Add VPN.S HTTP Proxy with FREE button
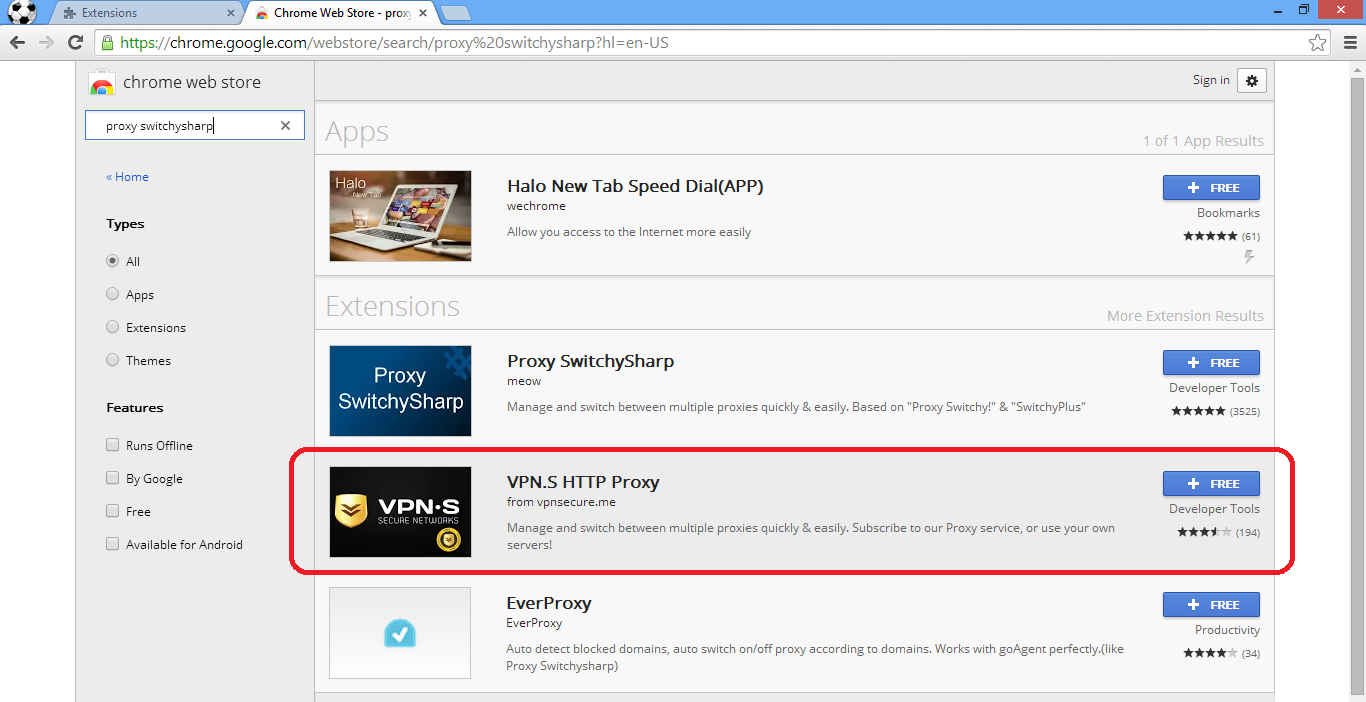Image resolution: width=1366 pixels, height=702 pixels. (x=1211, y=484)
